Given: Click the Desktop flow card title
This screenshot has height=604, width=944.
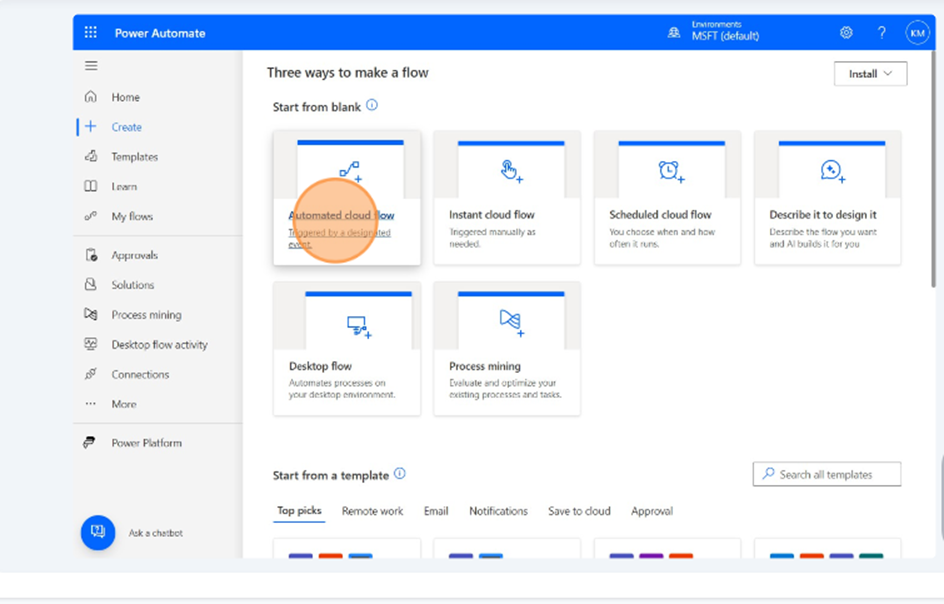Looking at the screenshot, I should 320,366.
